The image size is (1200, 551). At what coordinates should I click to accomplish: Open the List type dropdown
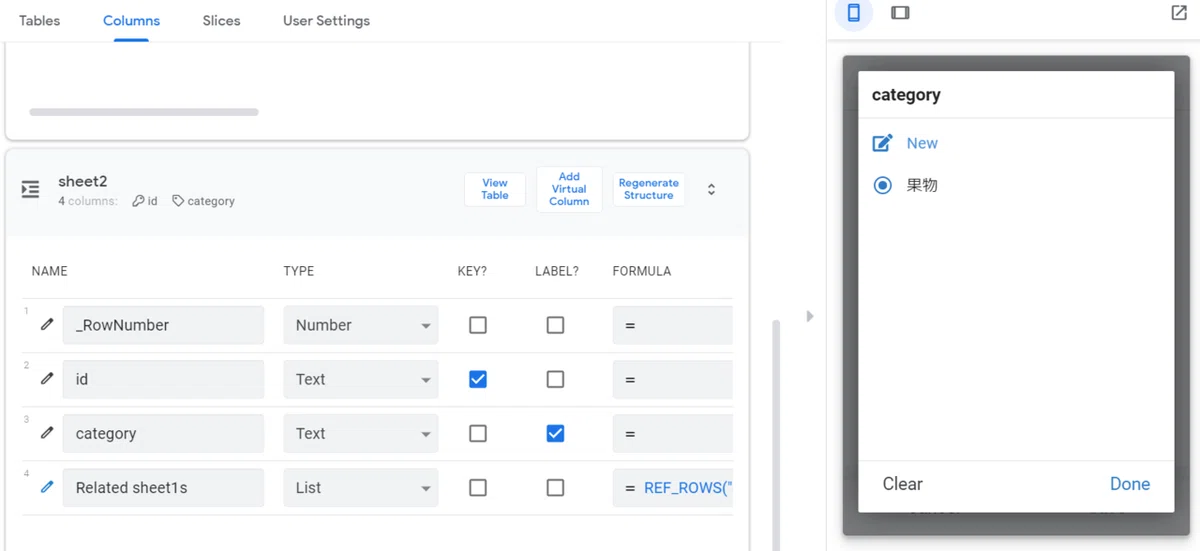pos(361,487)
